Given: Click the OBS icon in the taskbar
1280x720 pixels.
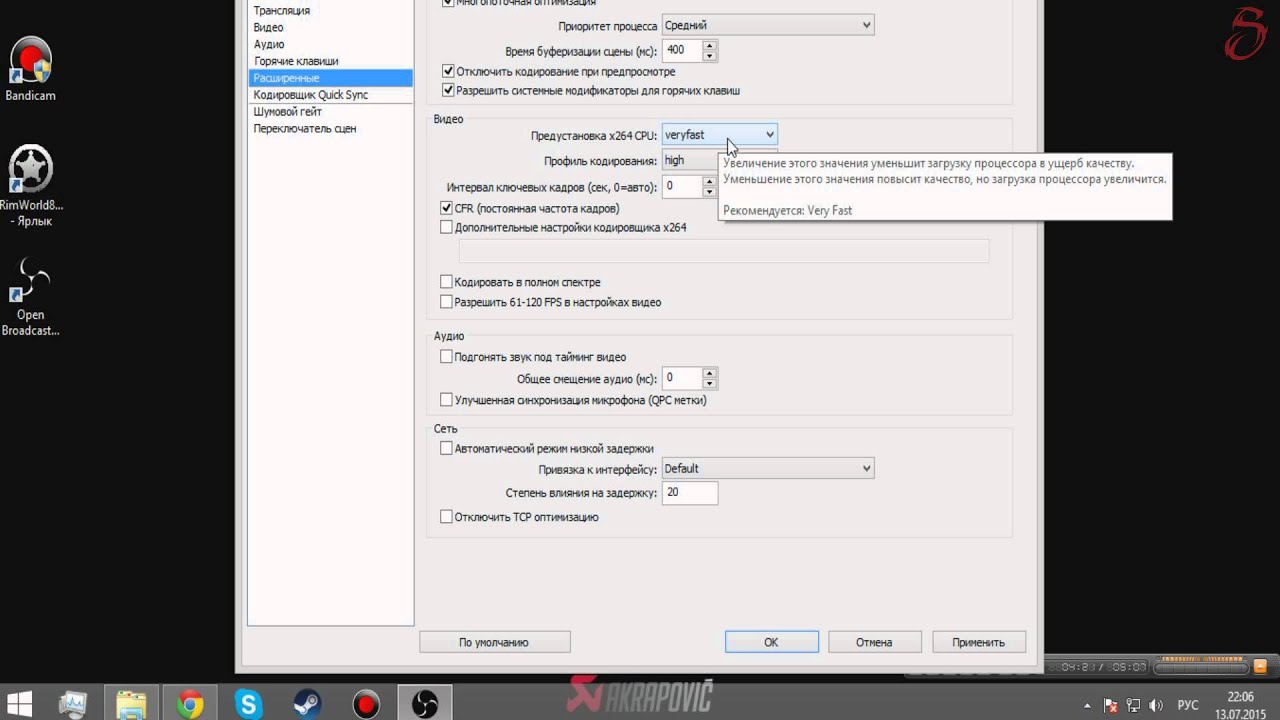Looking at the screenshot, I should [424, 704].
